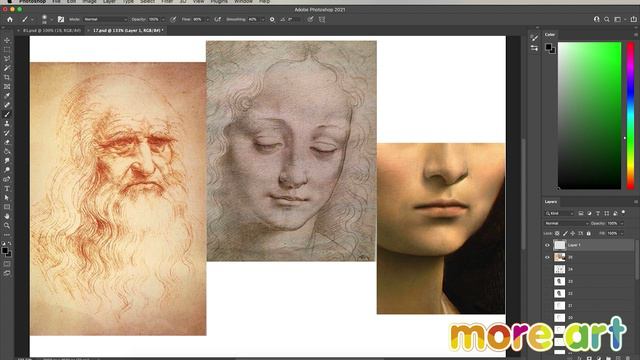This screenshot has height=360, width=640.
Task: Click the Home icon in options bar
Action: [x=10, y=19]
